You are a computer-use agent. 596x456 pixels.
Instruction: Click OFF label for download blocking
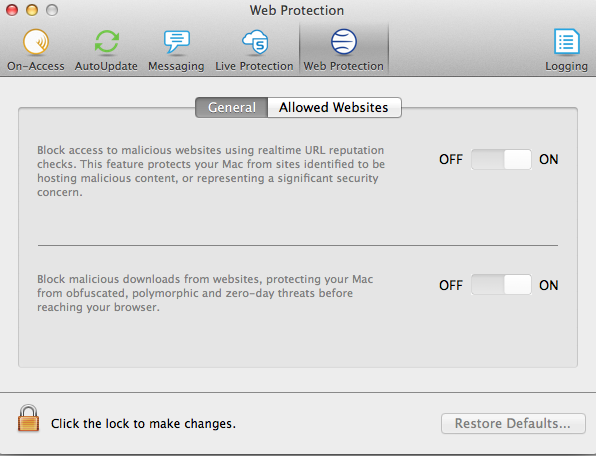451,285
